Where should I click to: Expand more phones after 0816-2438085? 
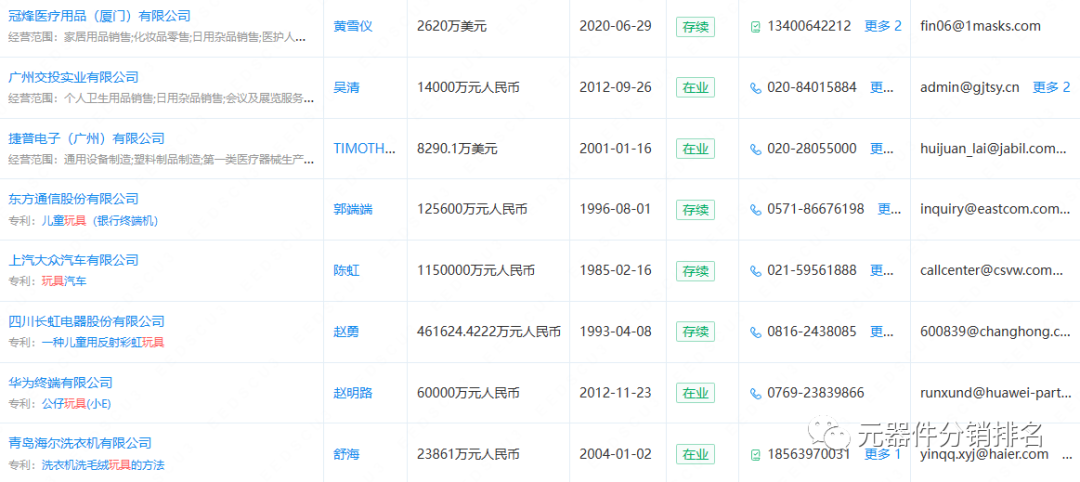coord(882,332)
